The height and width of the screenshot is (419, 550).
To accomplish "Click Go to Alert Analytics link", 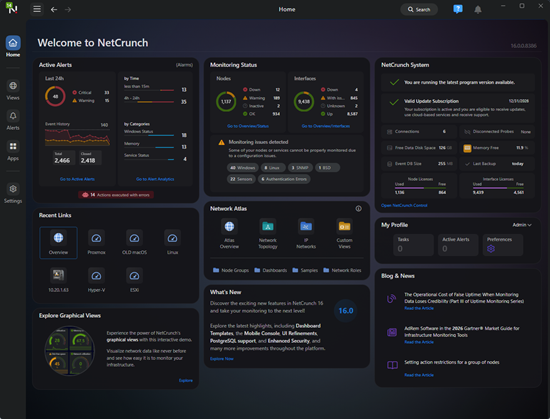I will tap(155, 179).
